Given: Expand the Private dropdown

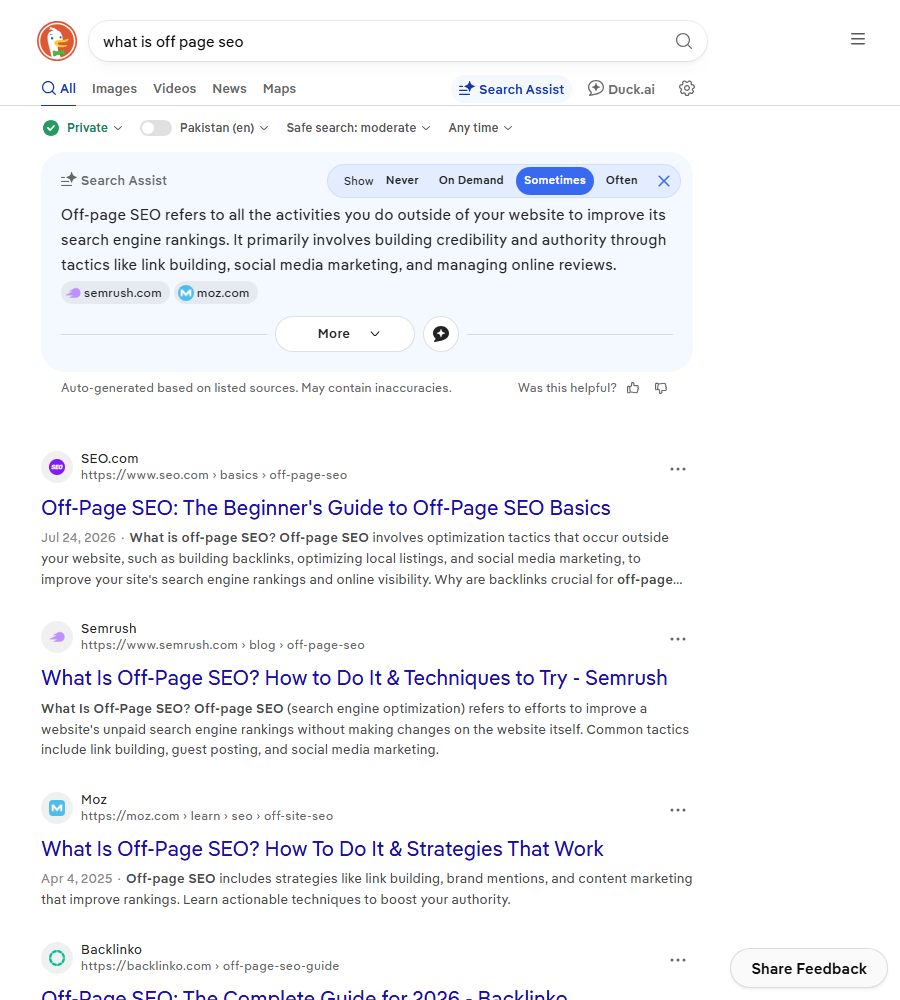Looking at the screenshot, I should 94,128.
